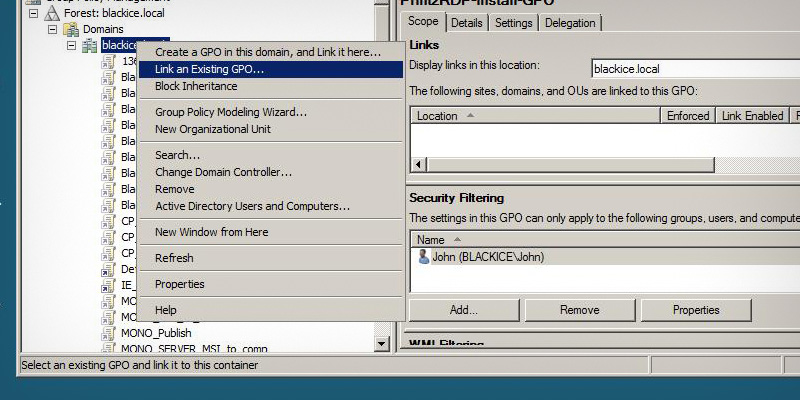Click the Properties button in Security Filtering
The height and width of the screenshot is (400, 800).
coord(695,310)
